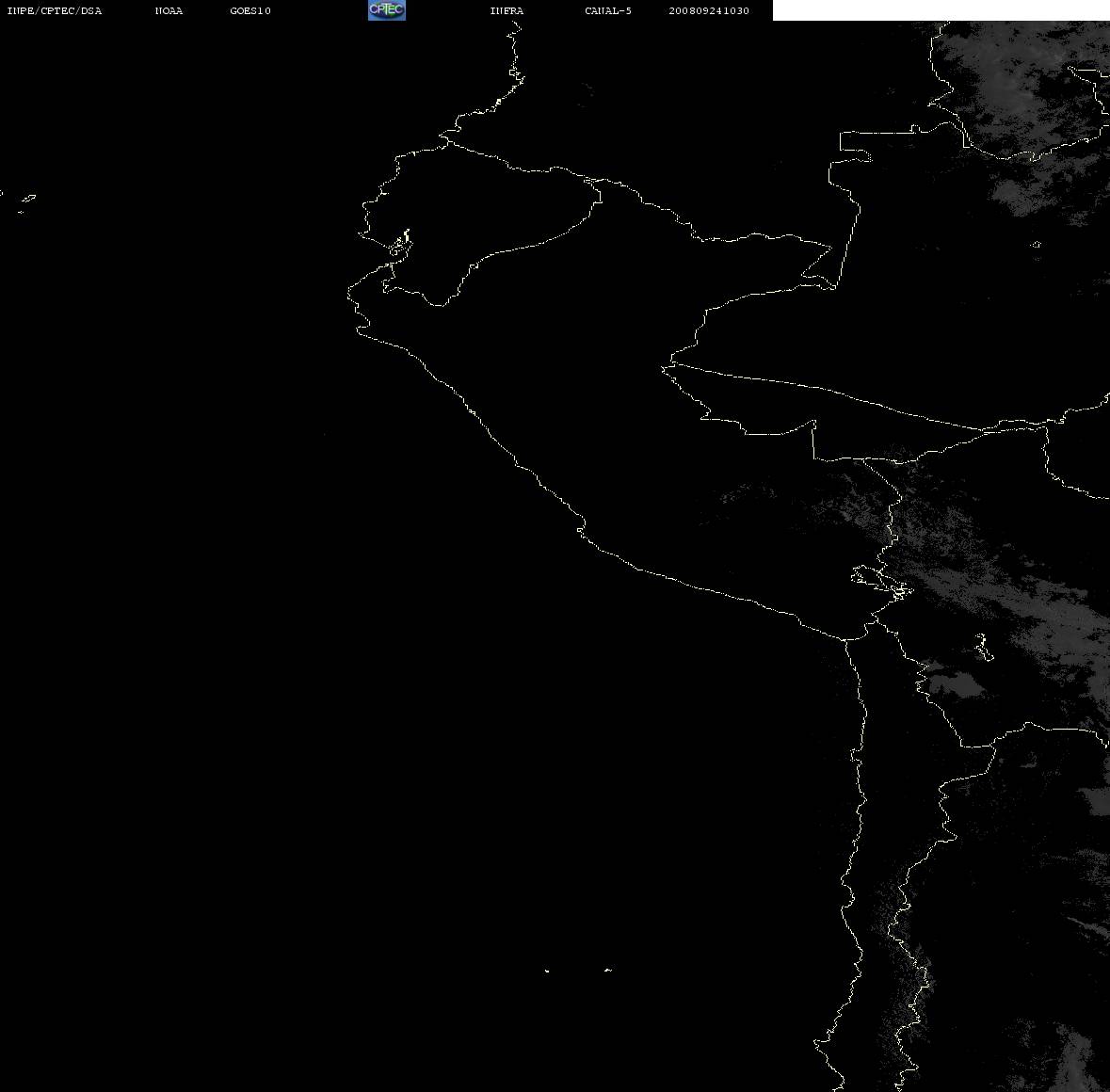Click the bright gray patch below Lake Poopó
The width and height of the screenshot is (1110, 1092).
point(956,684)
